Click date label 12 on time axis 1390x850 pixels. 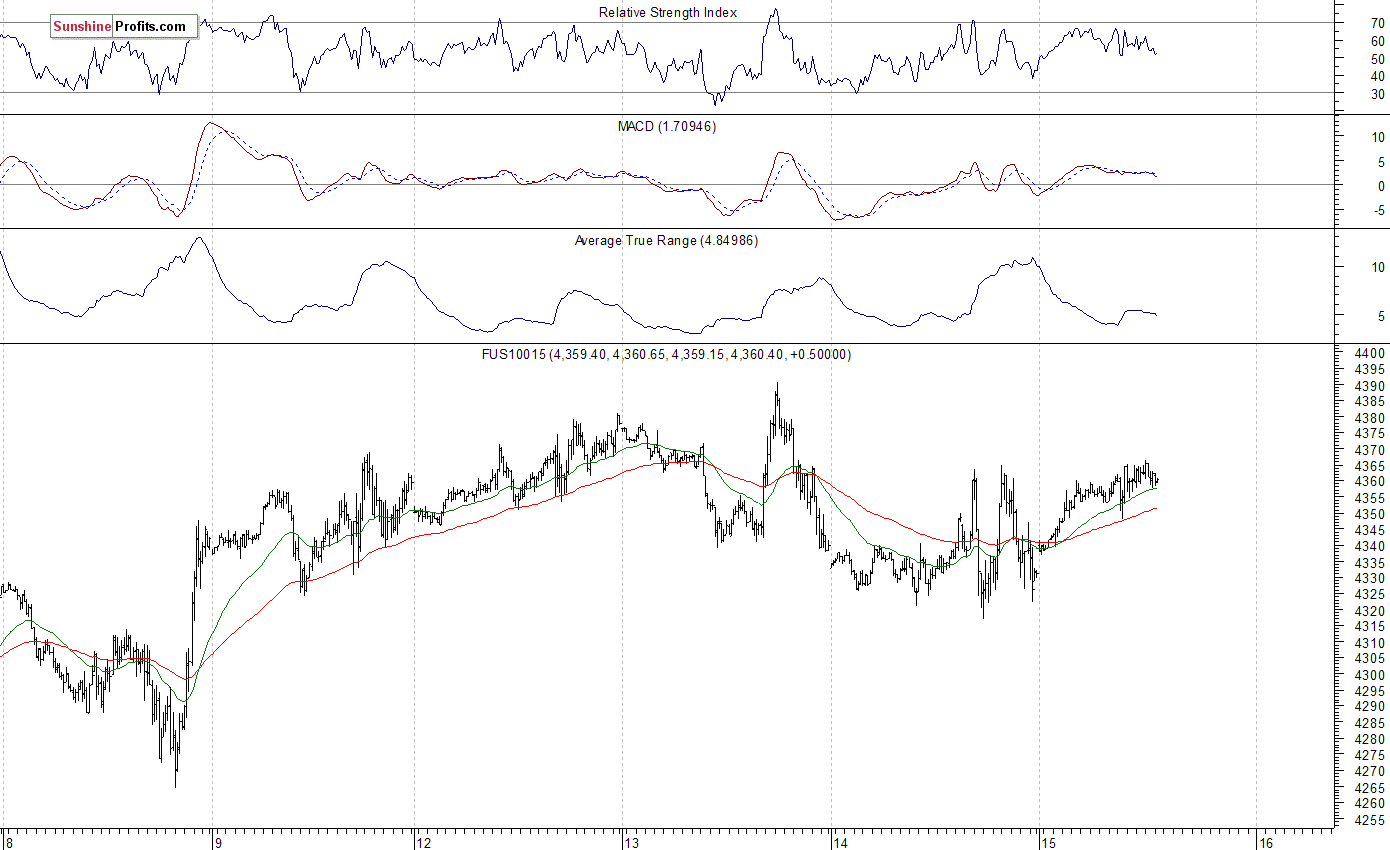[x=424, y=842]
